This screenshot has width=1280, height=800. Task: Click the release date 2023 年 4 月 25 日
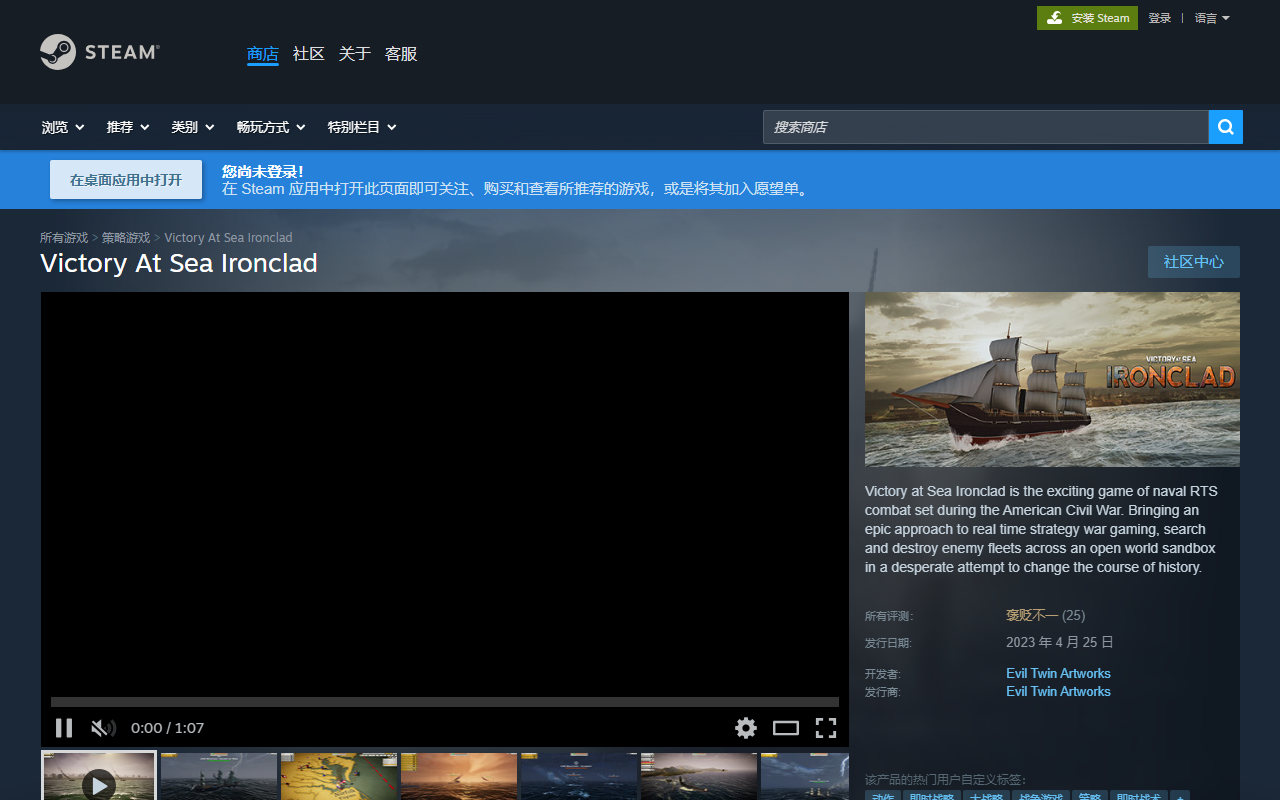(1060, 642)
